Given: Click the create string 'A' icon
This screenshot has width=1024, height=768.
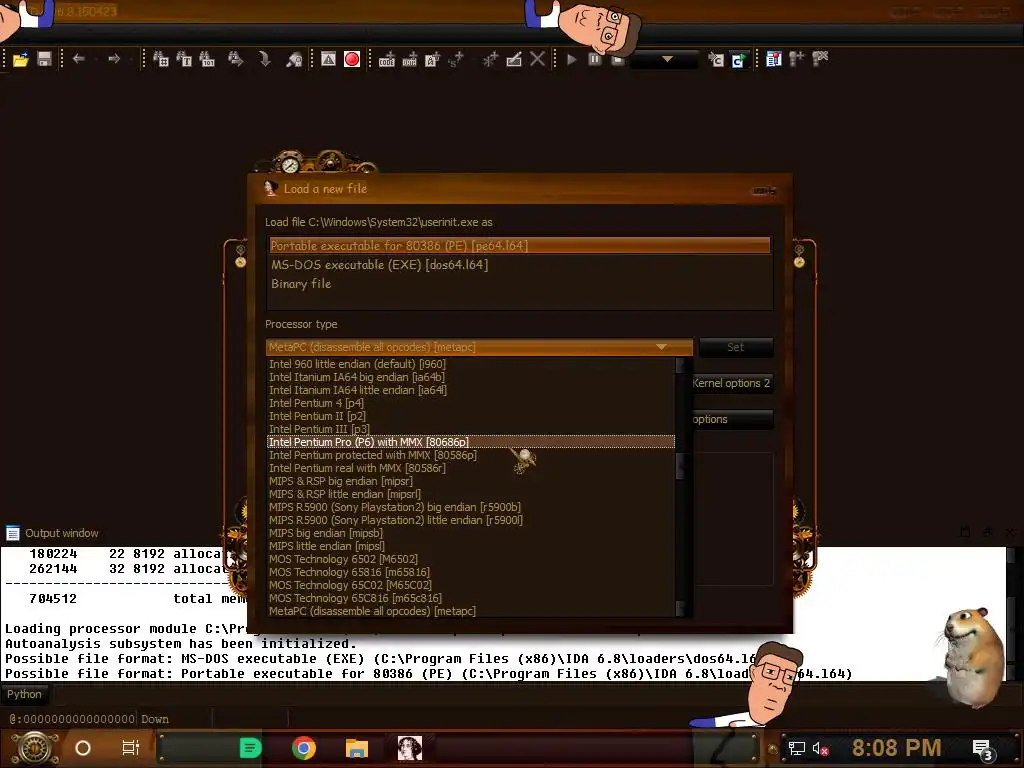Looking at the screenshot, I should pyautogui.click(x=432, y=59).
